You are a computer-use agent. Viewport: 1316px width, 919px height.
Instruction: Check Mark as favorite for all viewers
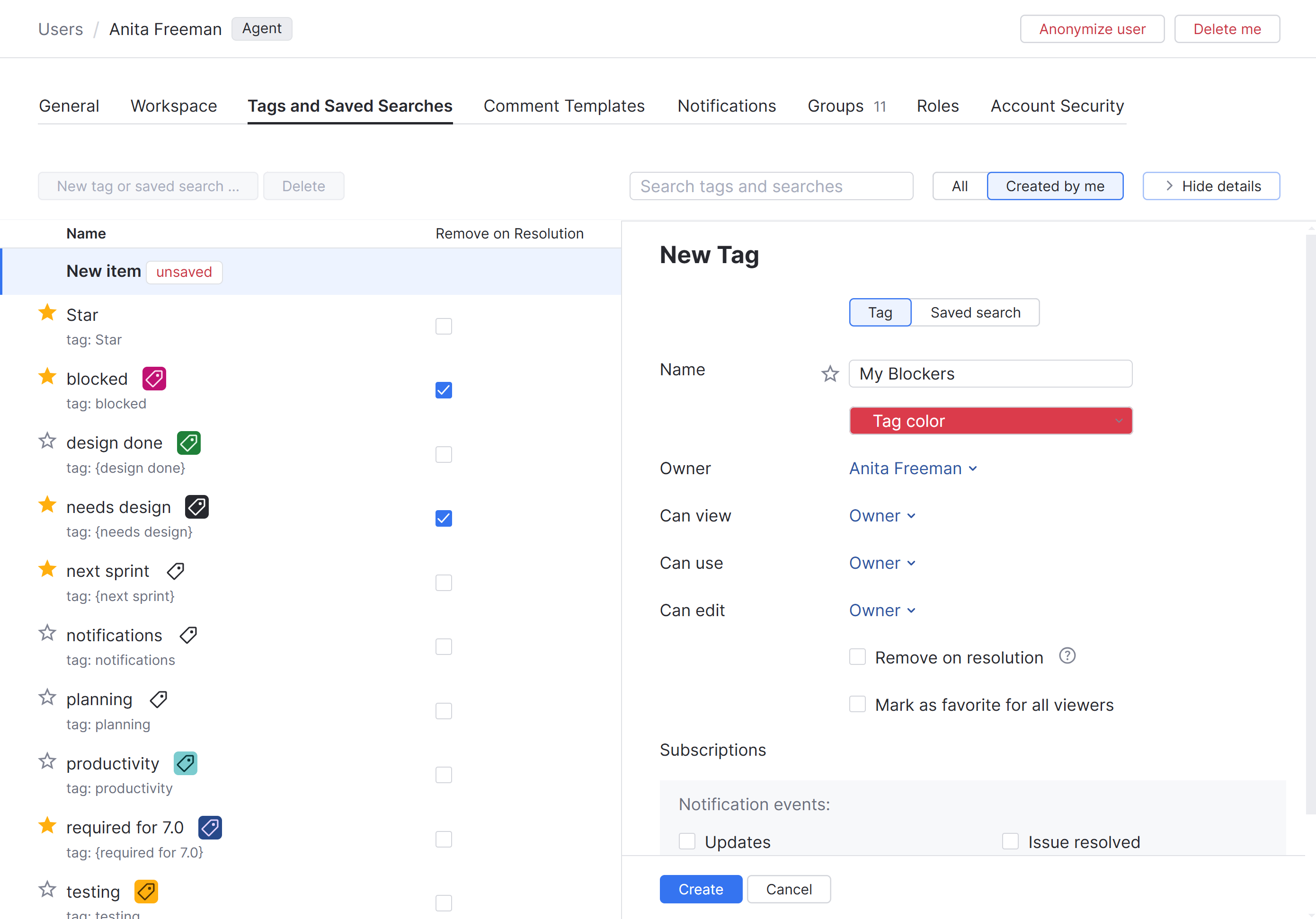[x=857, y=704]
